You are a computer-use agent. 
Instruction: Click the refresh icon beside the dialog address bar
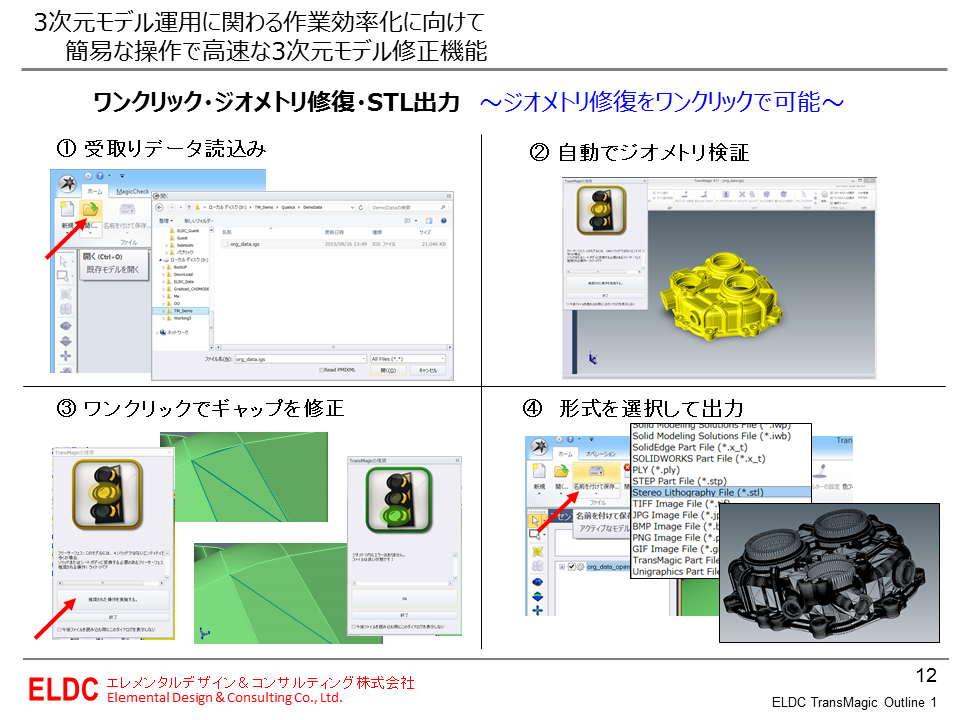[361, 208]
